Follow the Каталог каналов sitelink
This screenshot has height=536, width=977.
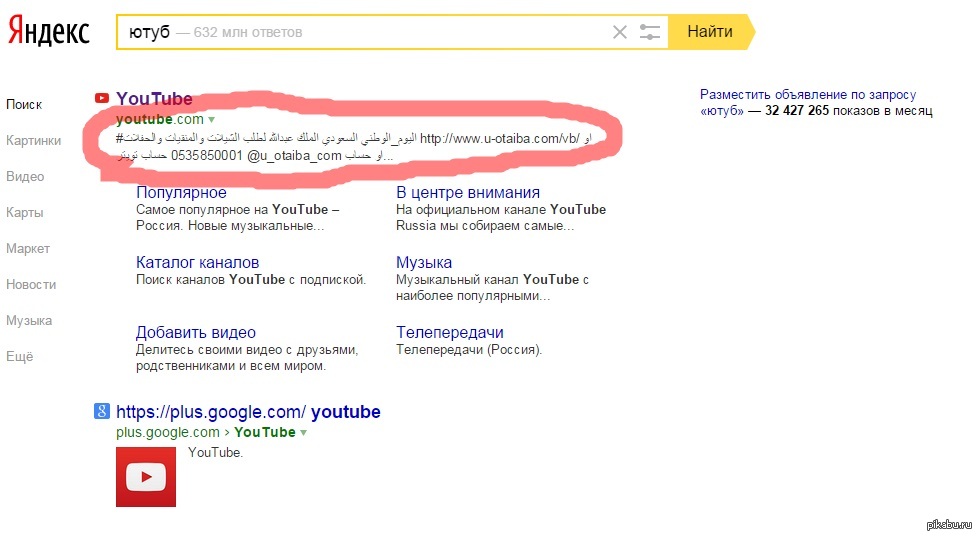click(x=198, y=262)
